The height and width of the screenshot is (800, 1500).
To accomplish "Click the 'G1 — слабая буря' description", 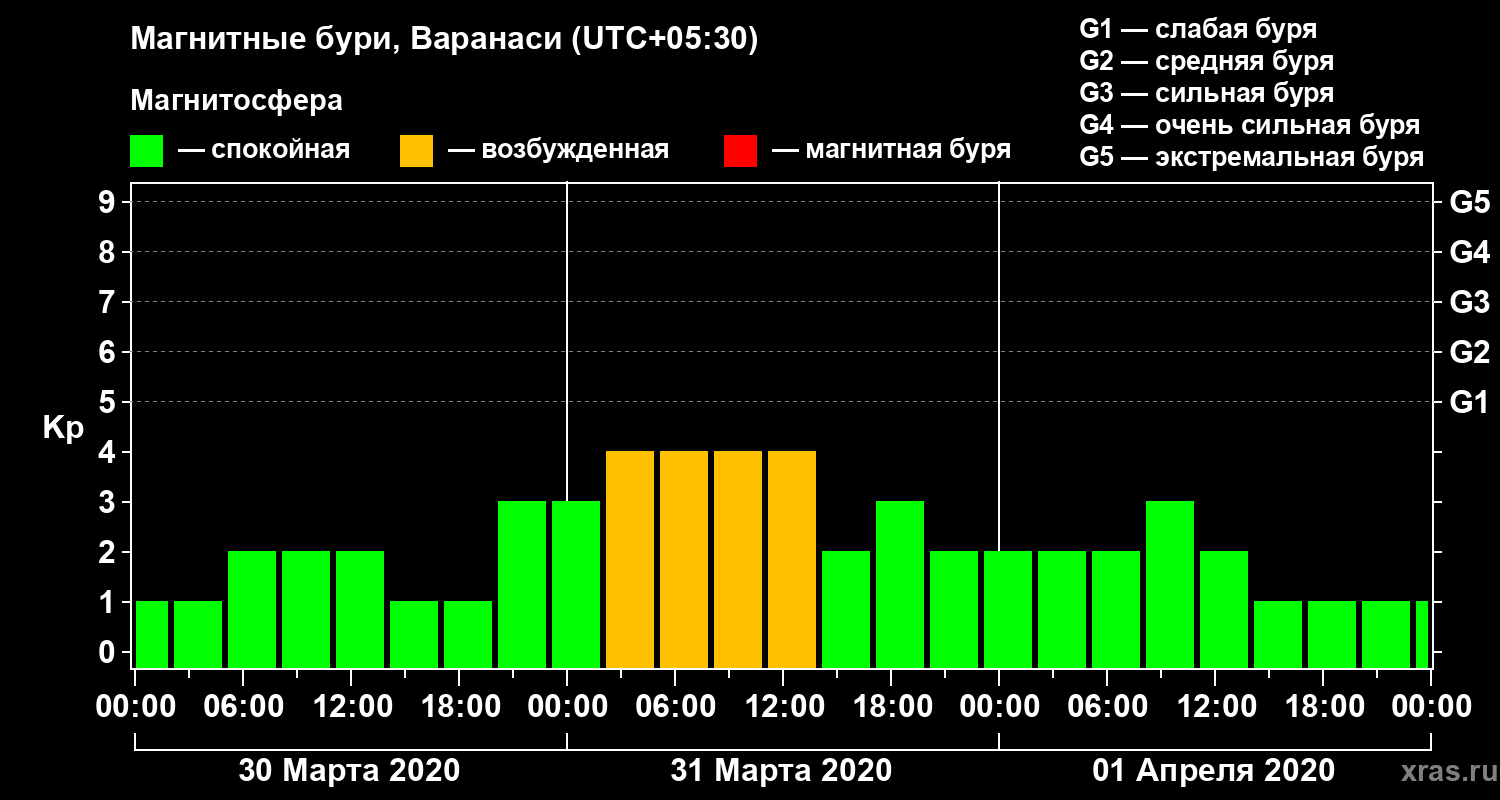I will click(x=1198, y=29).
